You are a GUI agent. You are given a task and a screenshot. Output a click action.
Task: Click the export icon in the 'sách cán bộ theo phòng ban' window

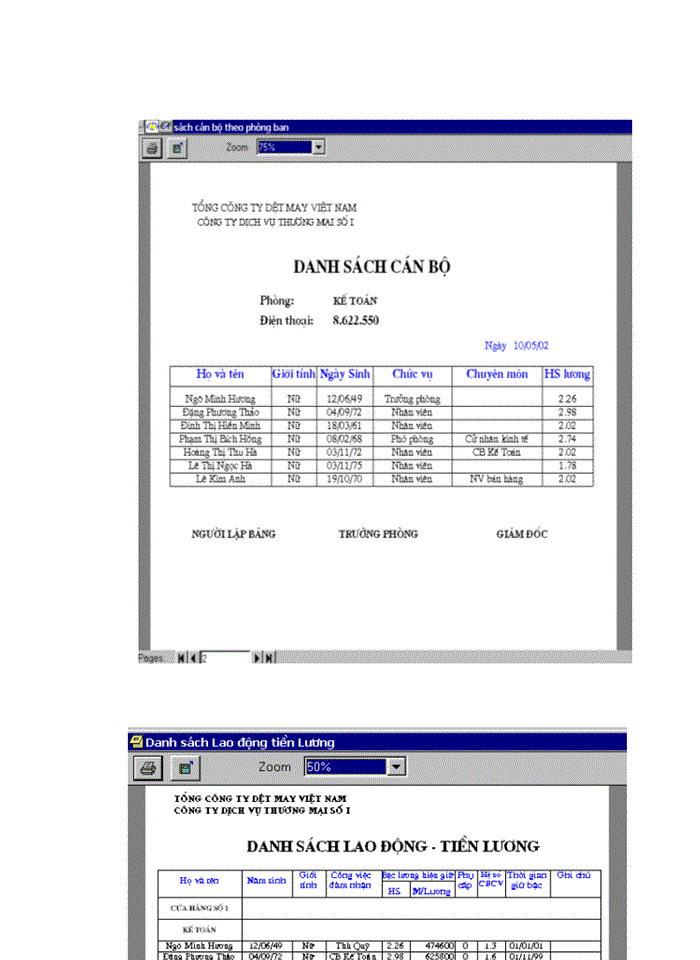[178, 148]
